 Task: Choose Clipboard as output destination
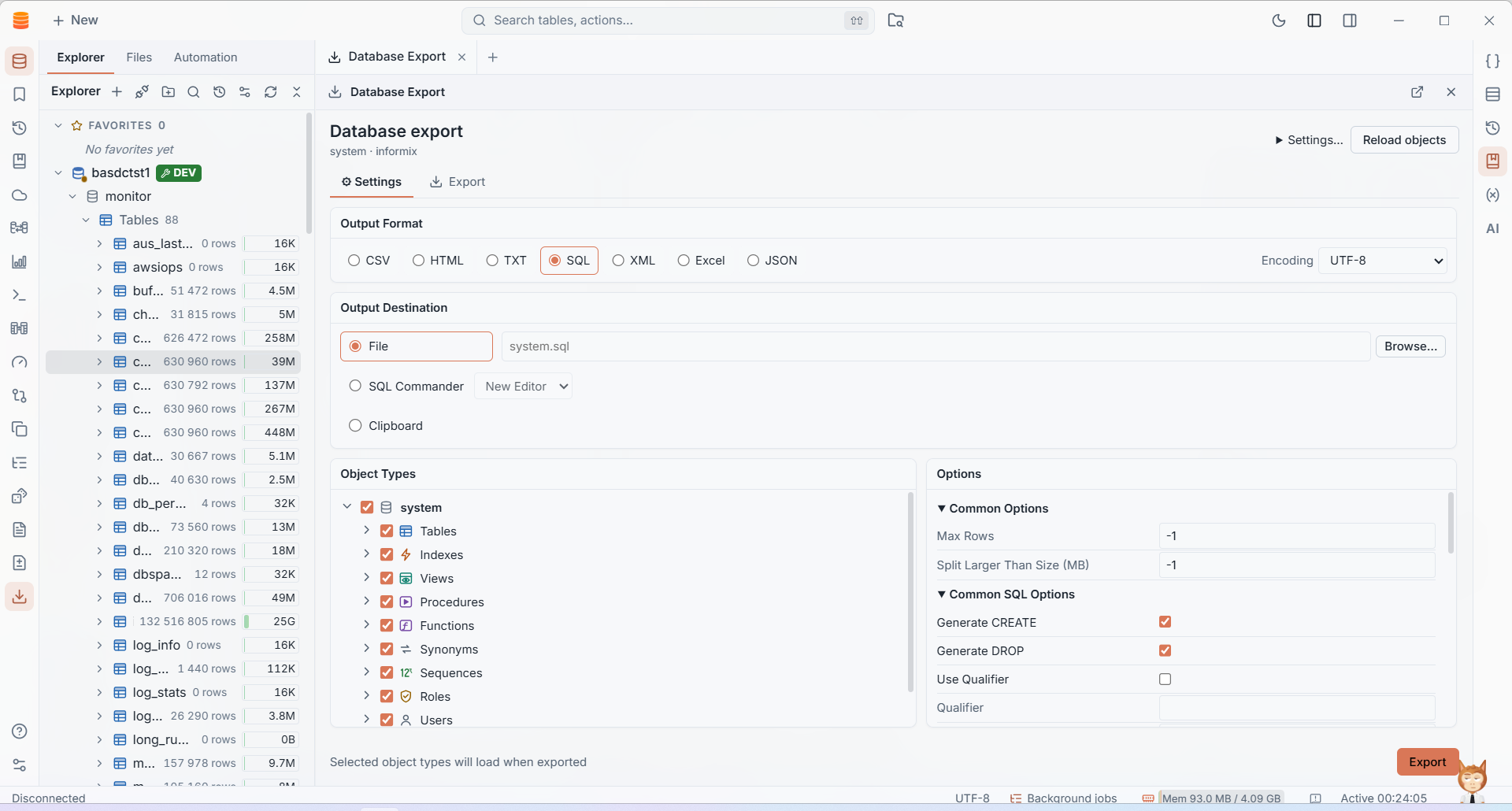pos(386,426)
